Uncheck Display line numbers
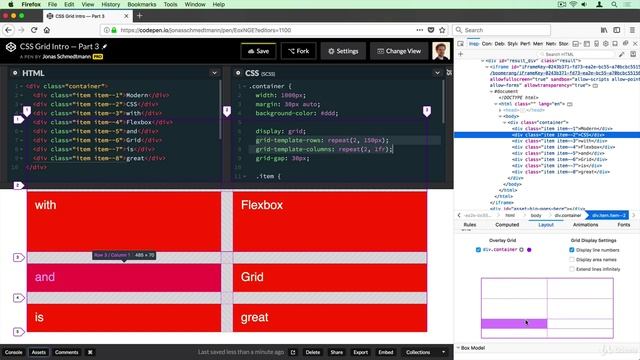 [x=572, y=250]
